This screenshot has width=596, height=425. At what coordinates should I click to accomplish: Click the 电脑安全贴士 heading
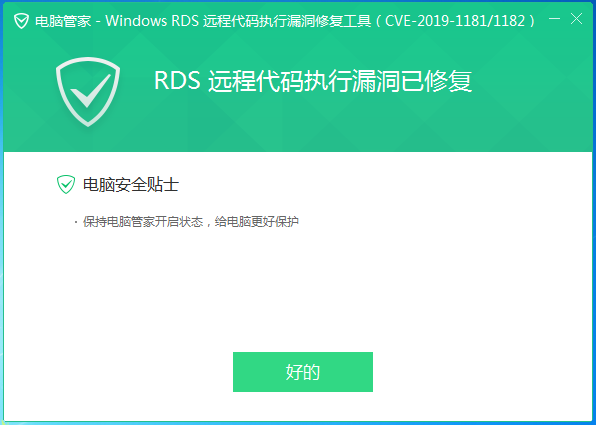click(x=131, y=185)
